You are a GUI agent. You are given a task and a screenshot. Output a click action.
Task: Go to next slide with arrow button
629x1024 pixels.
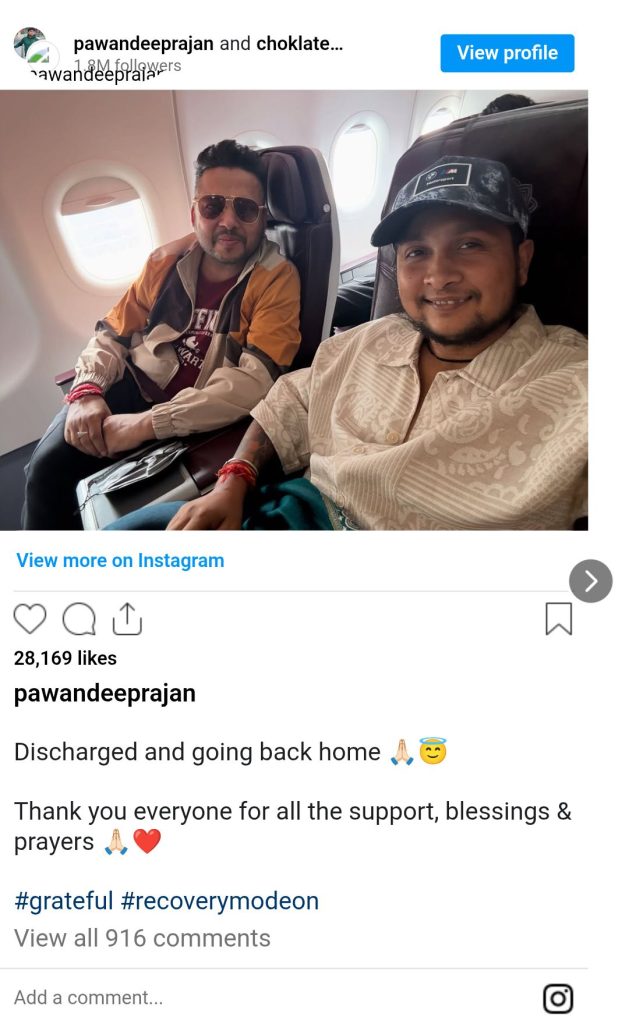(x=590, y=581)
